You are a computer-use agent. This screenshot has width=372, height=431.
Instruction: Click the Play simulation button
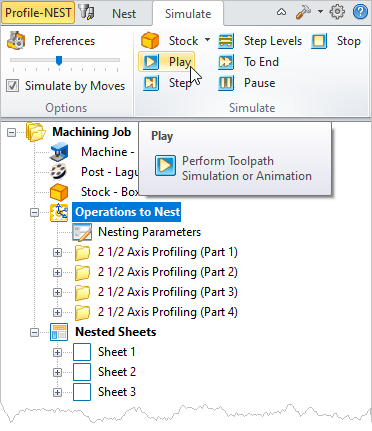point(166,62)
